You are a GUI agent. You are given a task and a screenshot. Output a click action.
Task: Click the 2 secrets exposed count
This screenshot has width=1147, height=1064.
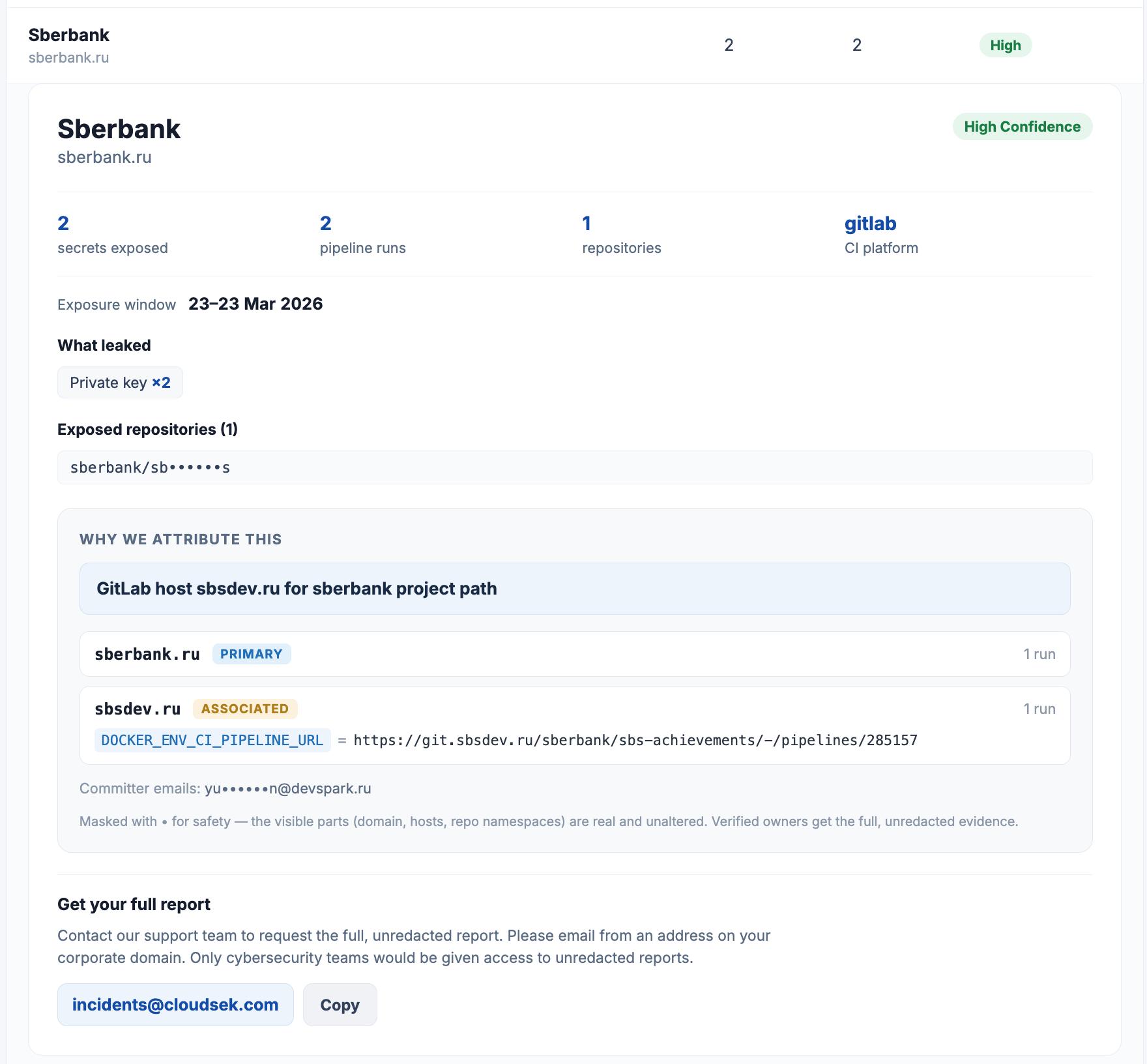pyautogui.click(x=63, y=224)
